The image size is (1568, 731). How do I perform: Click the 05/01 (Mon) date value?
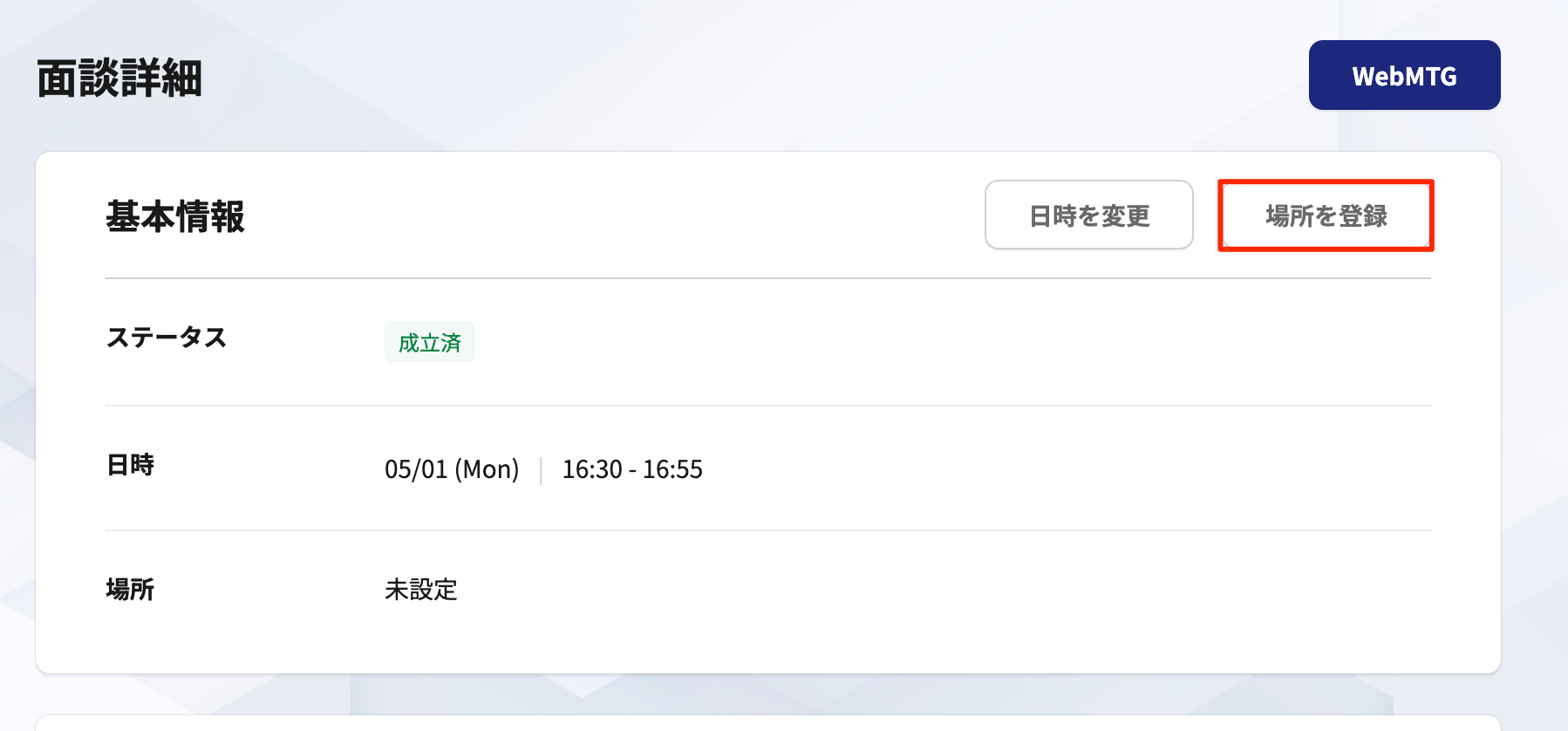pos(452,469)
